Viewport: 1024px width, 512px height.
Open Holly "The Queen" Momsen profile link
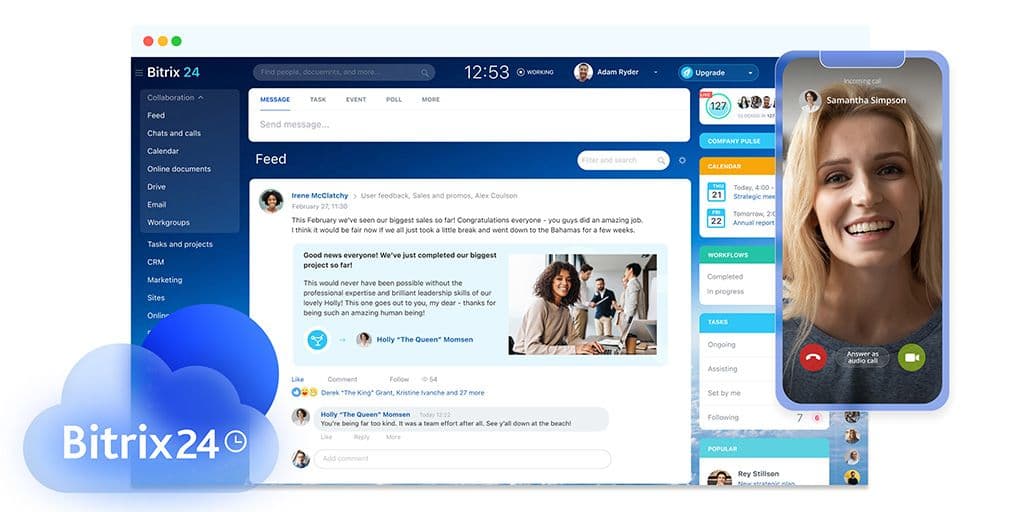pos(424,339)
